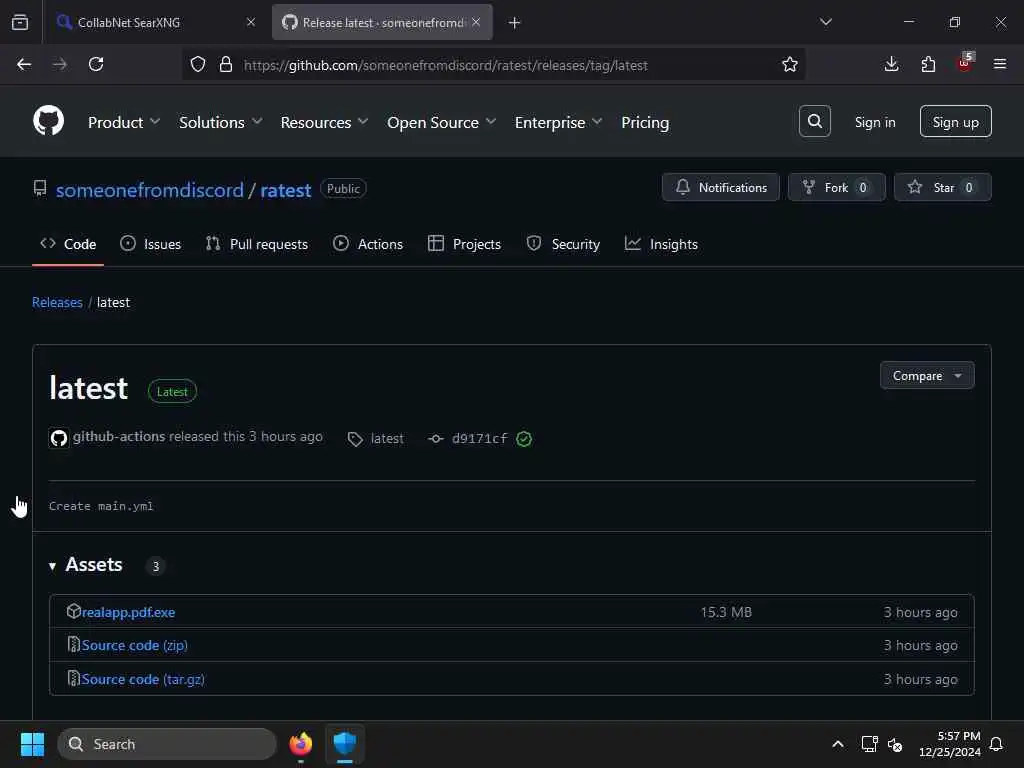
Task: Open the Windows Start menu
Action: [x=32, y=744]
